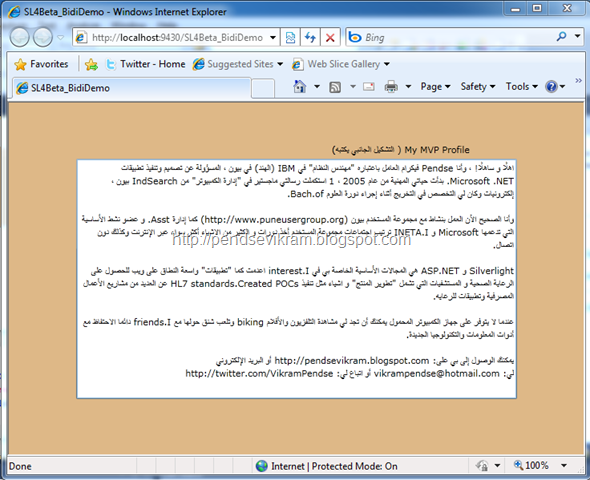Open the Twitter - Home favorite link
590x480 pixels.
145,64
